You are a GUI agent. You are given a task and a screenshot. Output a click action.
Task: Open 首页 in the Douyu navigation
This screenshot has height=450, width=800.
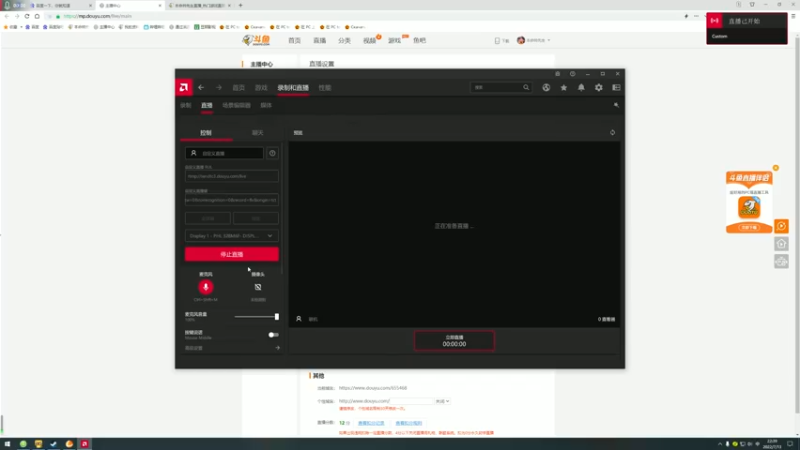pyautogui.click(x=294, y=40)
